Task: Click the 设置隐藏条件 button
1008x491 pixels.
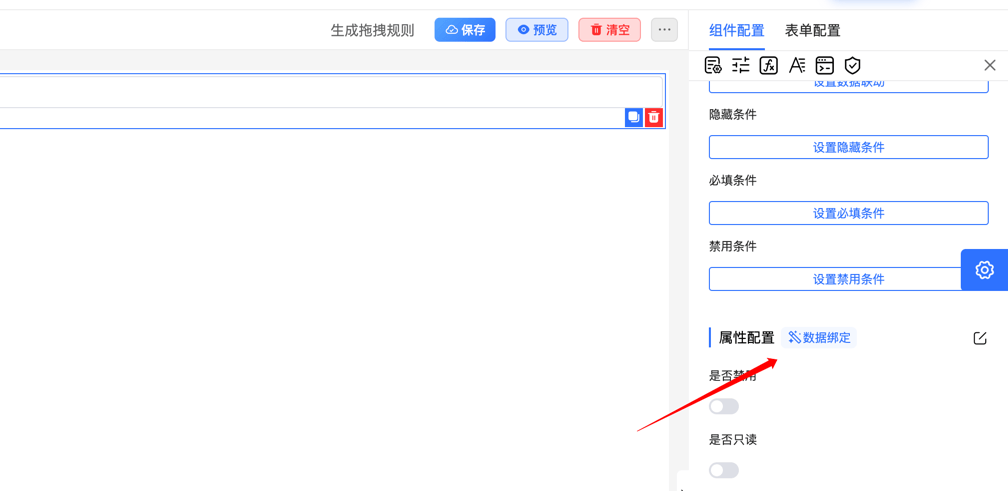Action: (849, 147)
